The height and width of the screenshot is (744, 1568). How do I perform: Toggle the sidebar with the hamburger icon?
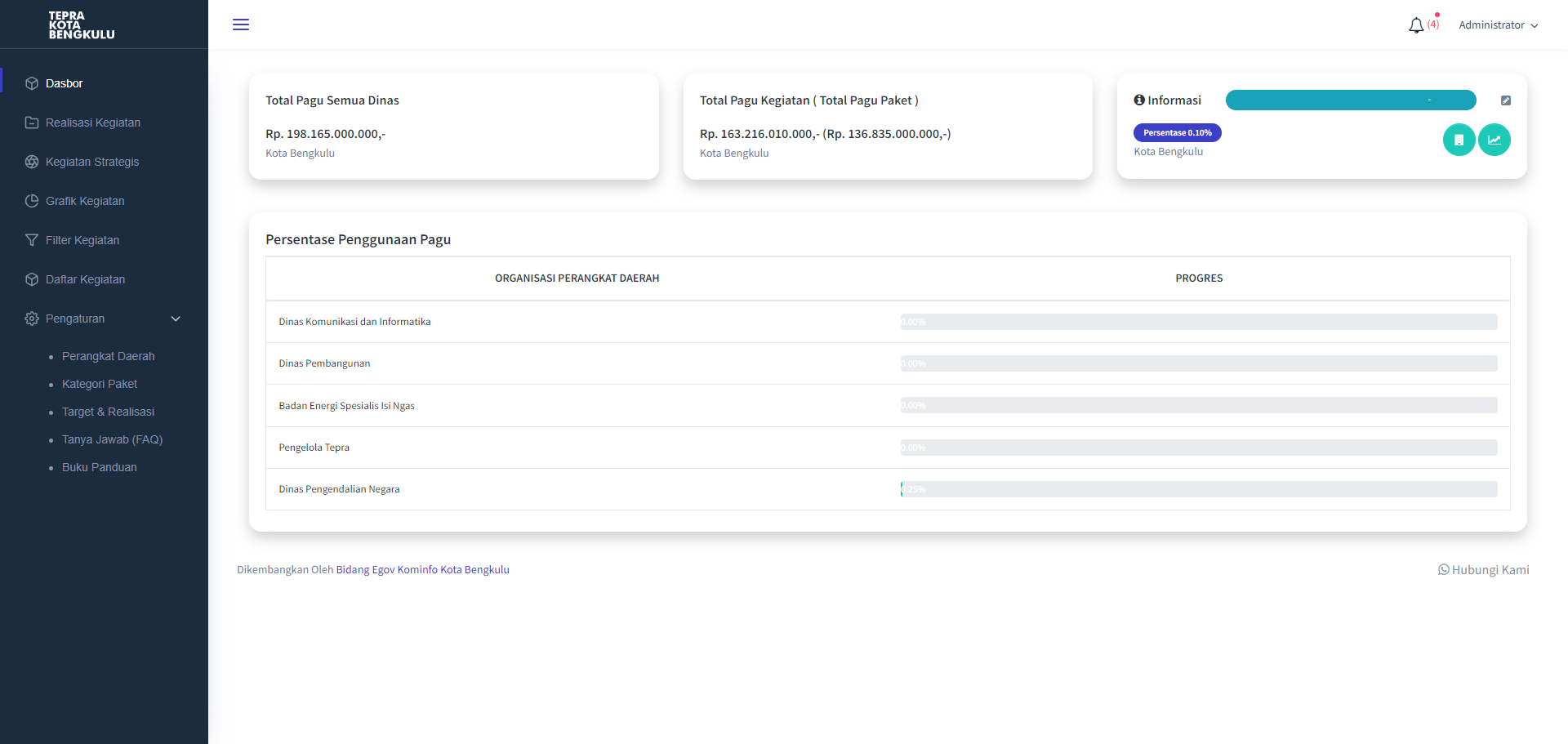coord(241,25)
